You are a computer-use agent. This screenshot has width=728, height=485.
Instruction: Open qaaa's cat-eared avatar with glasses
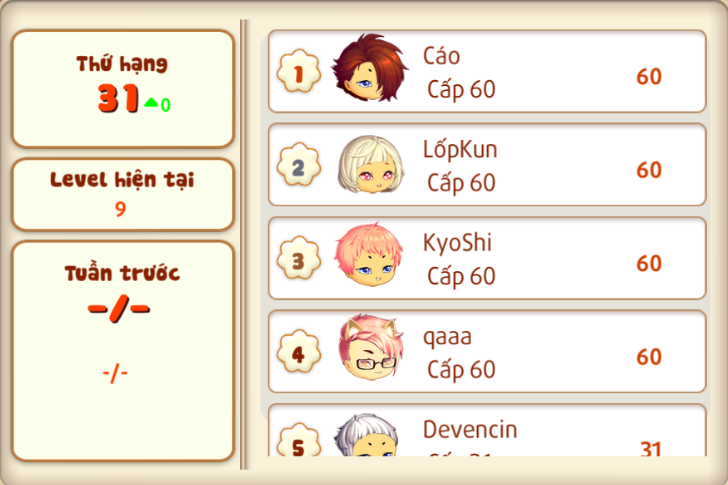point(370,348)
